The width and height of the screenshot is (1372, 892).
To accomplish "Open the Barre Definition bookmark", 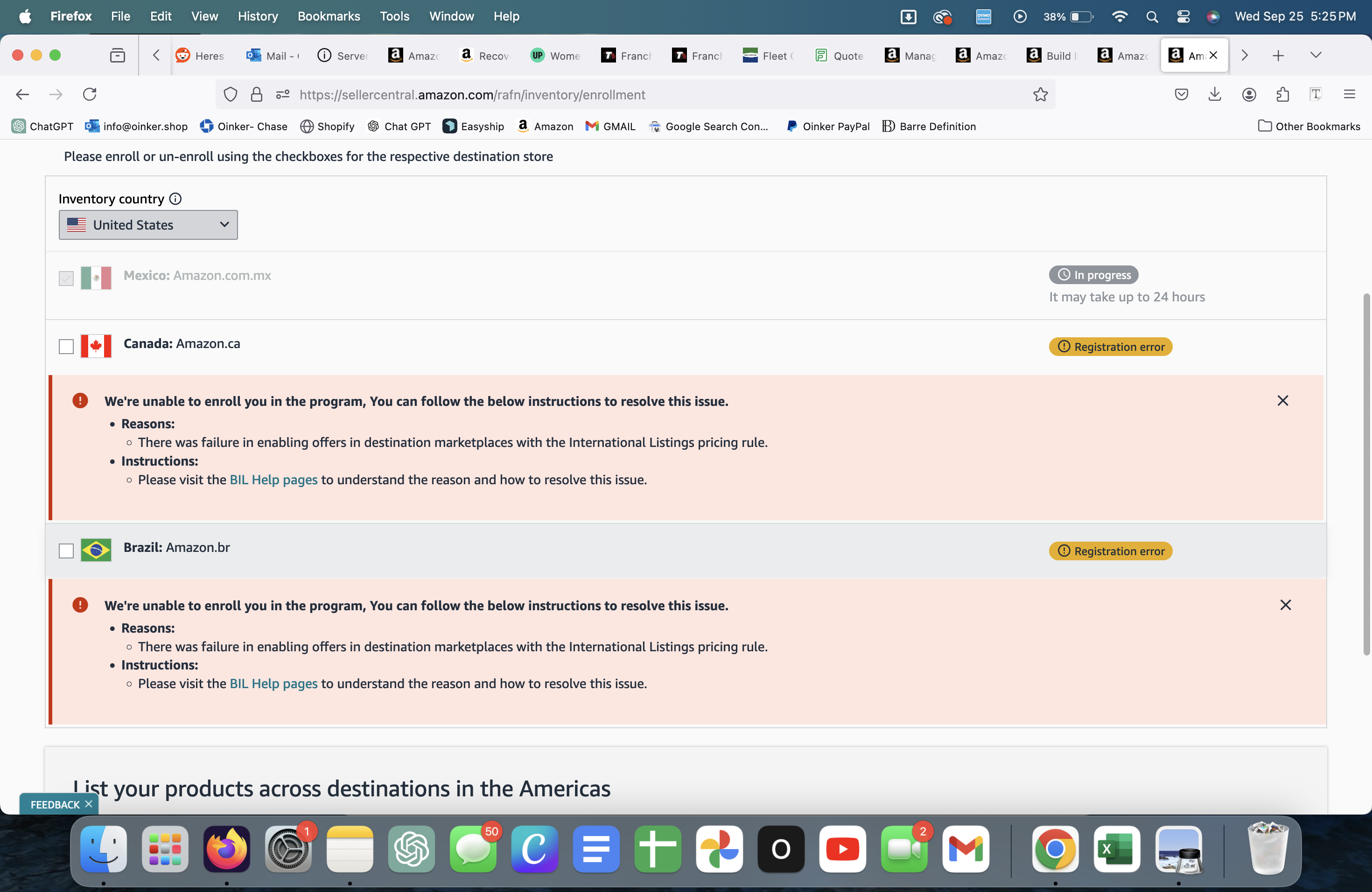I will click(x=929, y=126).
